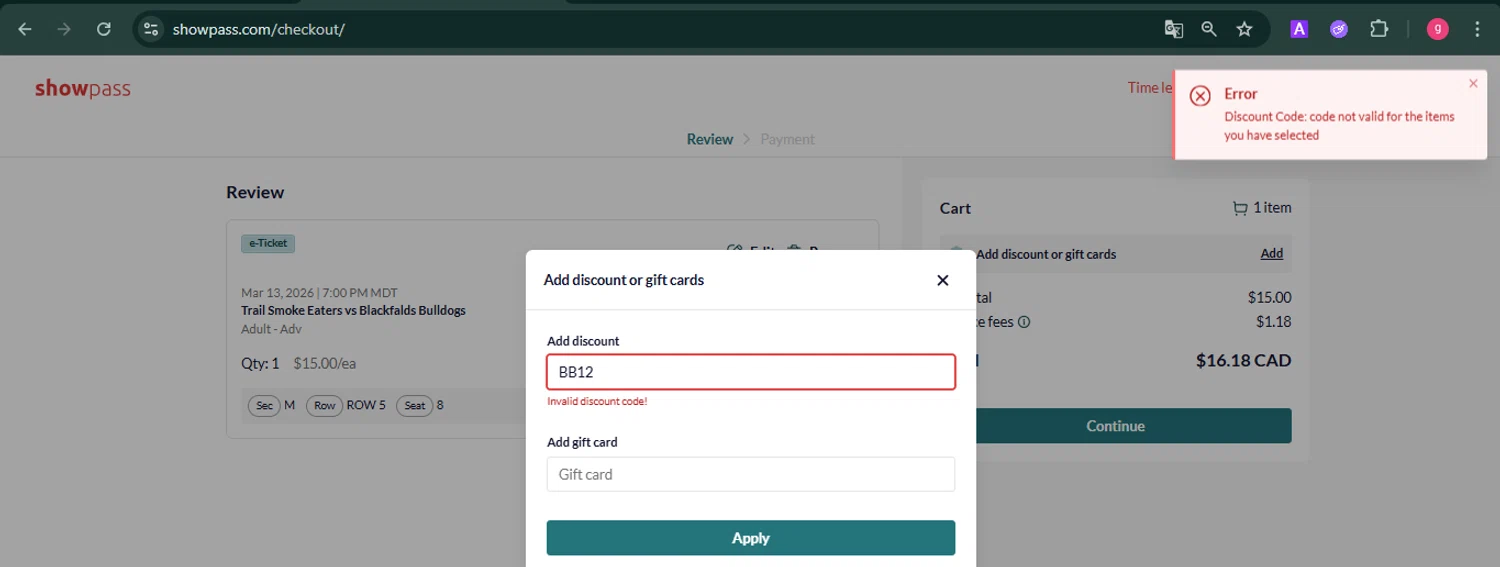Screen dimensions: 1500x567
Task: Click the zoom magnifier icon in address bar
Action: (1209, 29)
